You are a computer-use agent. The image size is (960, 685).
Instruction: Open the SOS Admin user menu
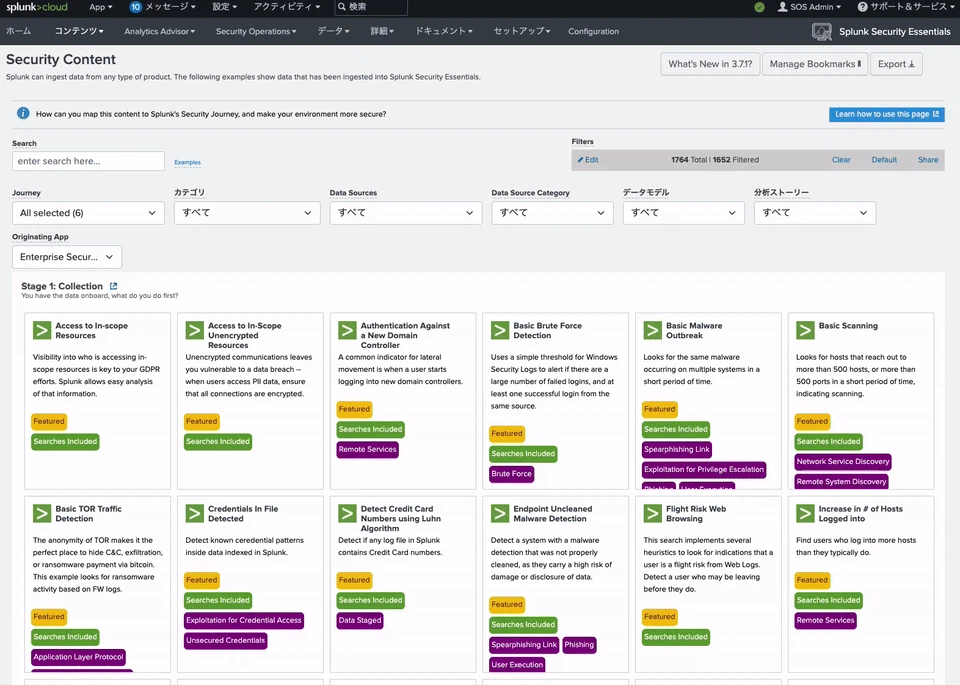809,7
